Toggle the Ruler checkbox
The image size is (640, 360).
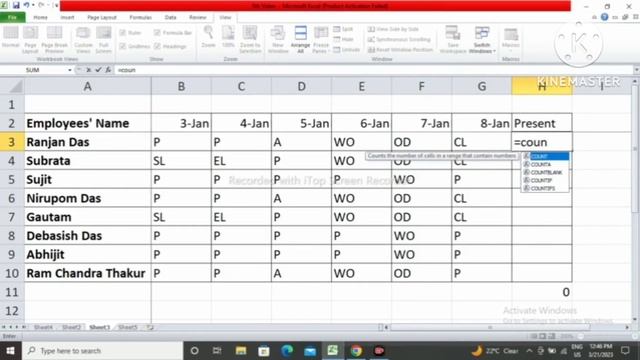pyautogui.click(x=122, y=33)
